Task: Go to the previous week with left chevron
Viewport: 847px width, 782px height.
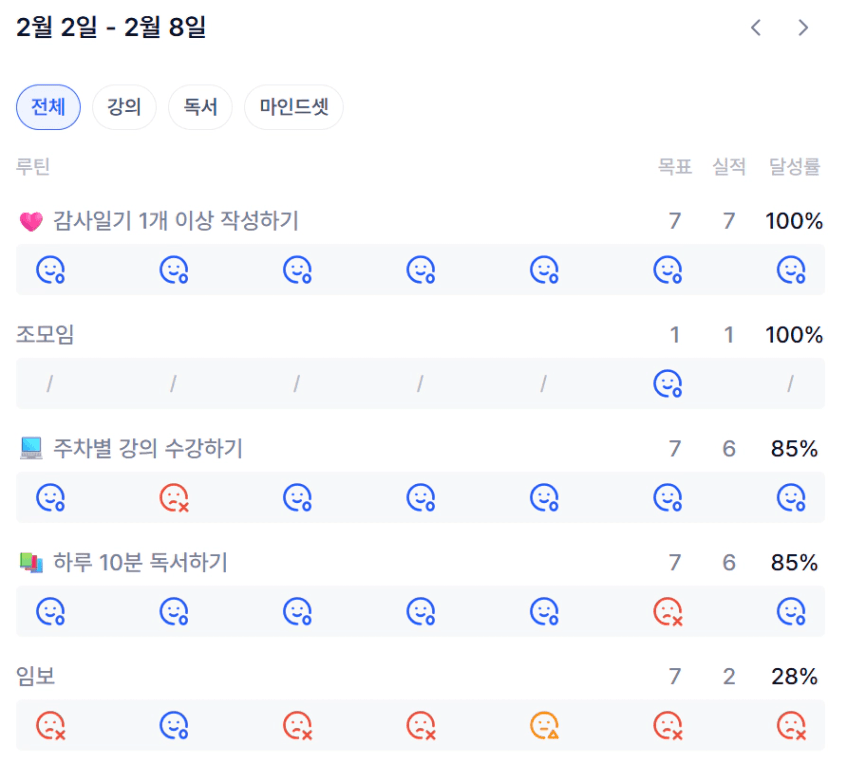Action: [x=756, y=28]
